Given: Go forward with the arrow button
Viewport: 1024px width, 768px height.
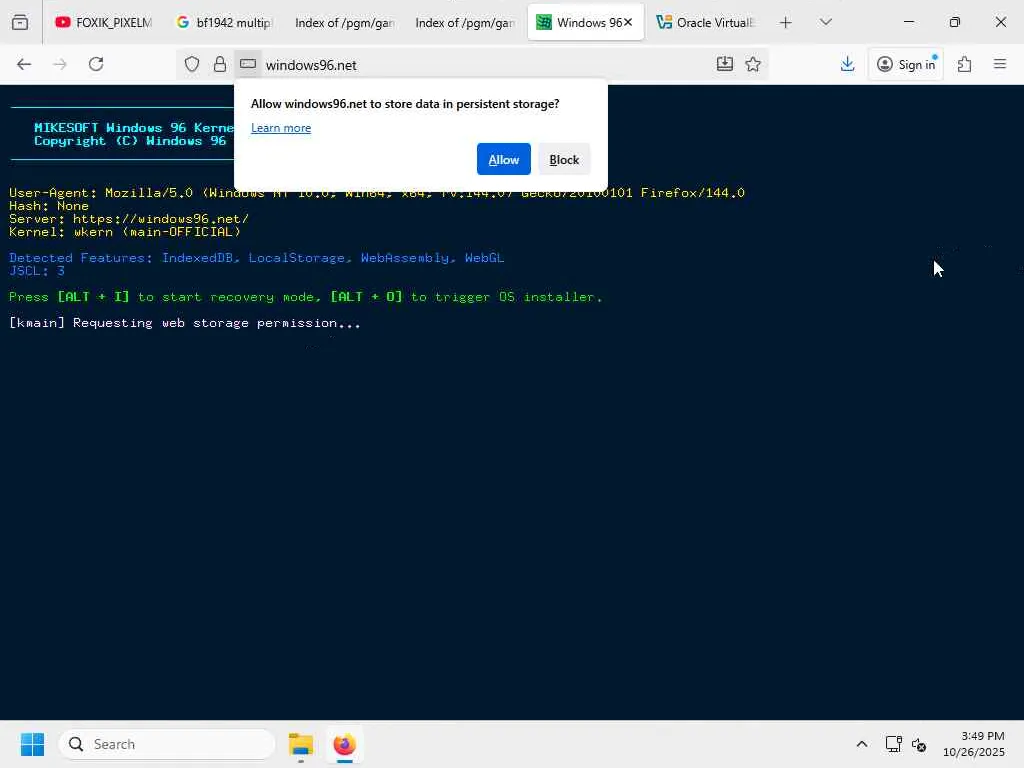Looking at the screenshot, I should click(x=60, y=64).
